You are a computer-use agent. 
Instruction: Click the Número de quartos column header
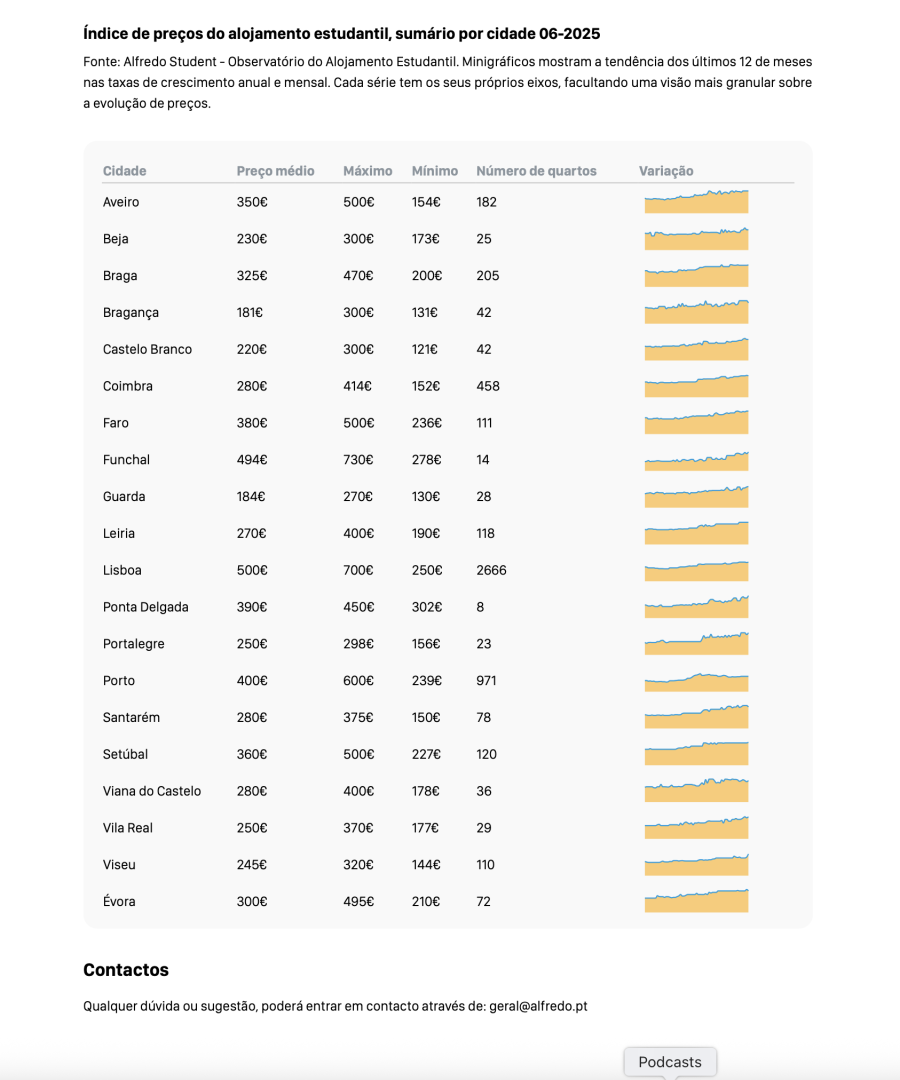[x=536, y=171]
